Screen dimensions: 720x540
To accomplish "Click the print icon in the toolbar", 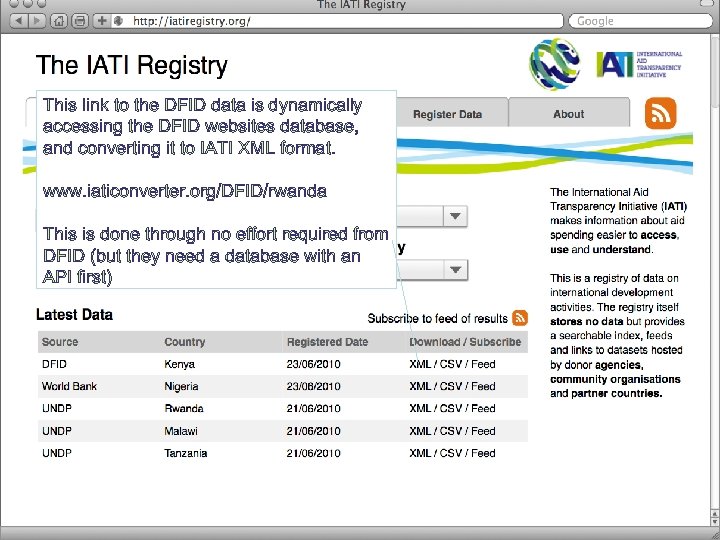I will [x=80, y=21].
